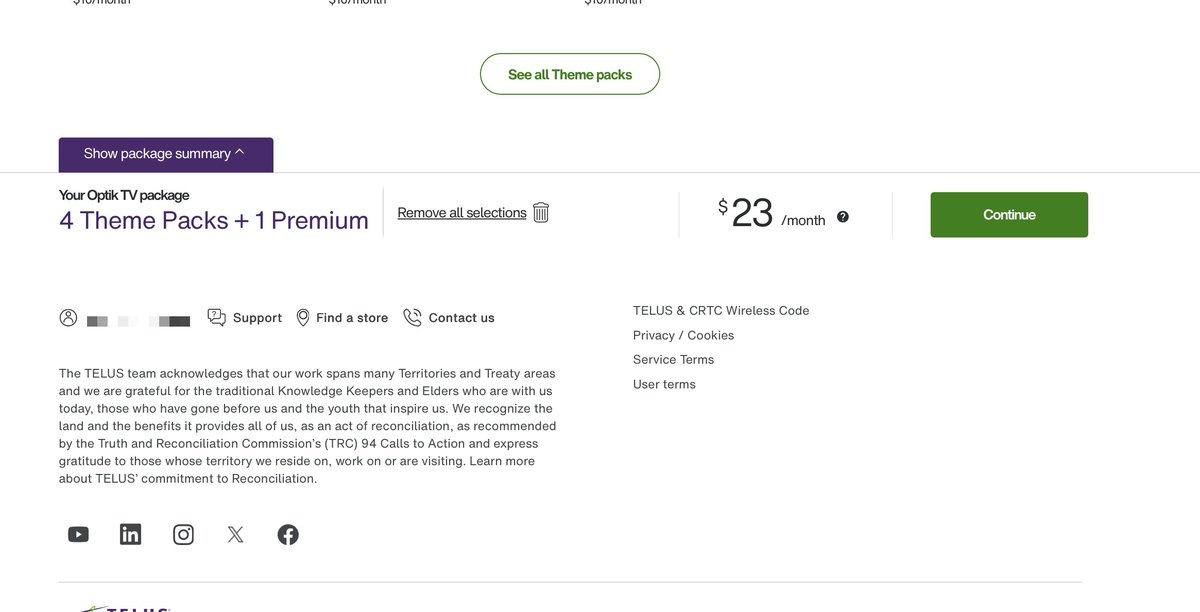Click the price help question mark icon
Viewport: 1200px width, 612px height.
tap(843, 217)
